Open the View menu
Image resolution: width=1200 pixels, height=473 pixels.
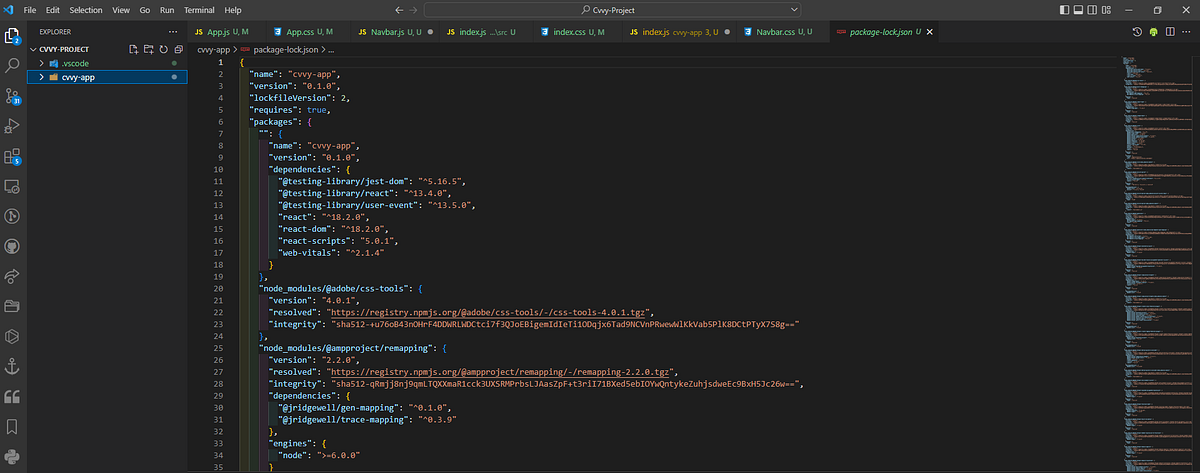[x=122, y=9]
